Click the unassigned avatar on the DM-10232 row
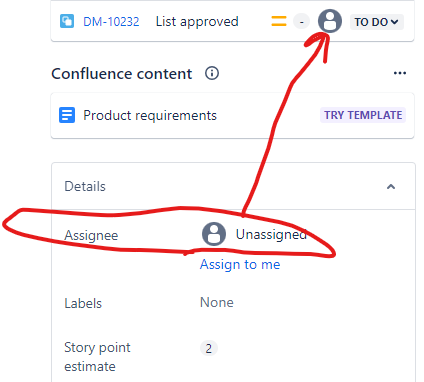The height and width of the screenshot is (382, 424). (330, 21)
